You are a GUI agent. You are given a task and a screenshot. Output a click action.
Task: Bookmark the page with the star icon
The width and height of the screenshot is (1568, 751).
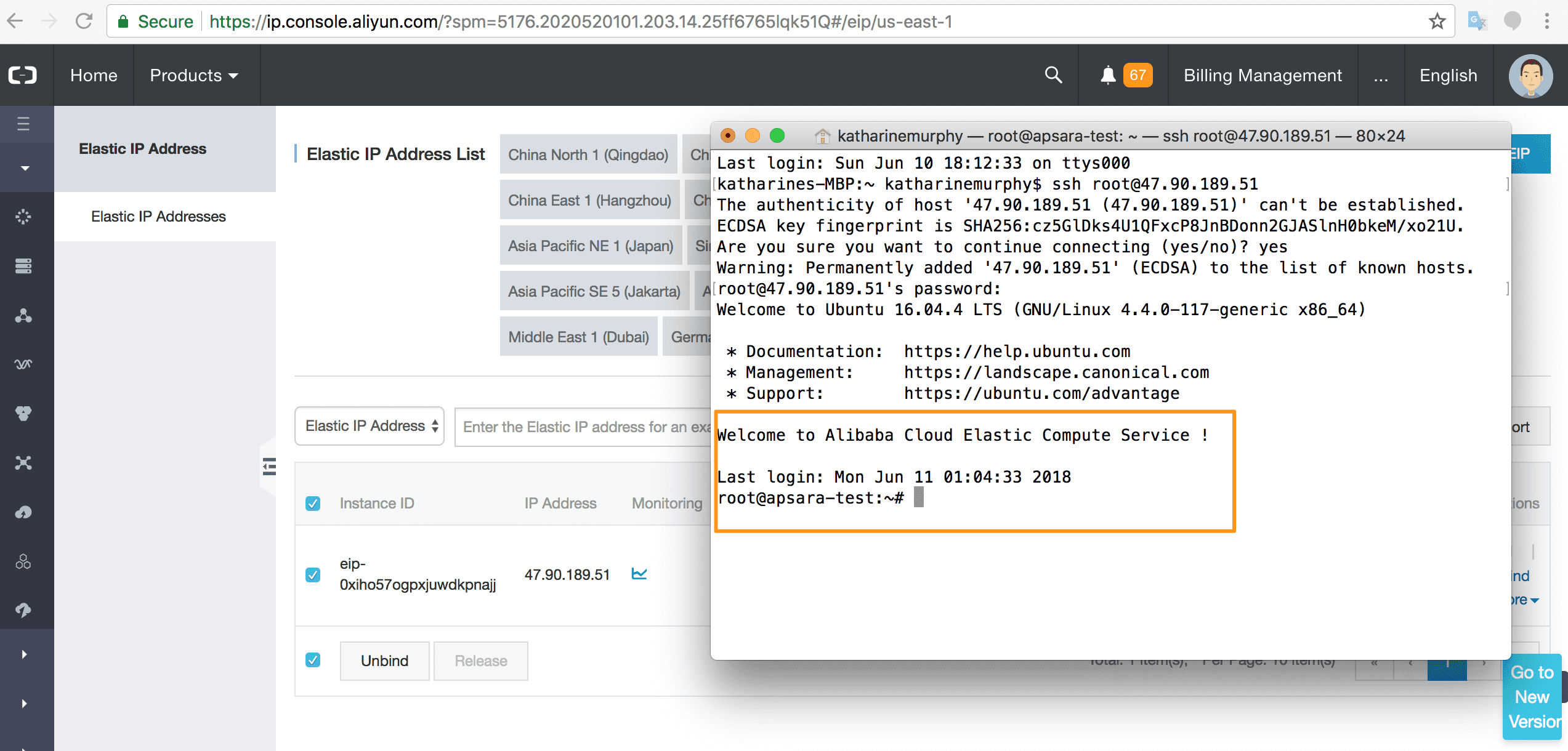tap(1437, 22)
